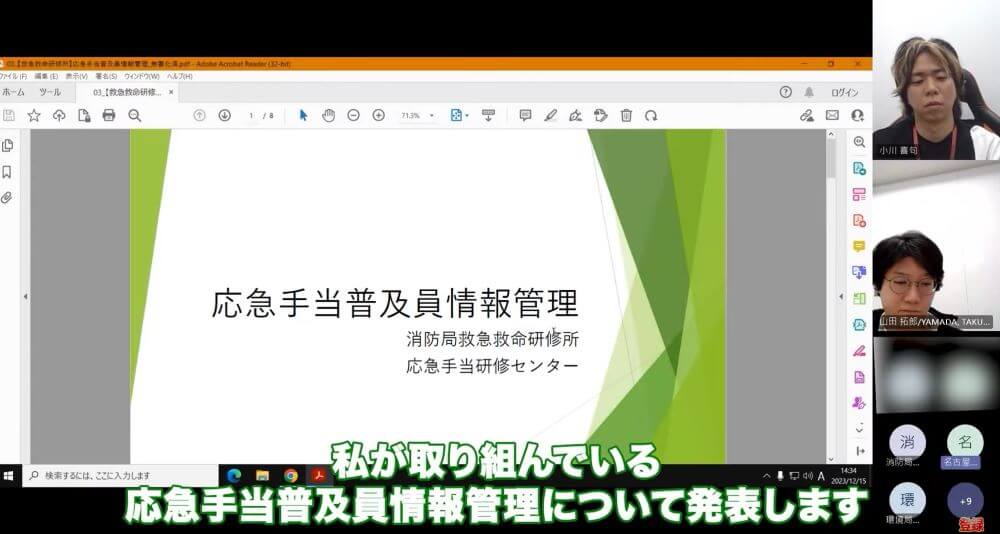Open the ウィンドウ(W) menu
The width and height of the screenshot is (1000, 534).
142,76
